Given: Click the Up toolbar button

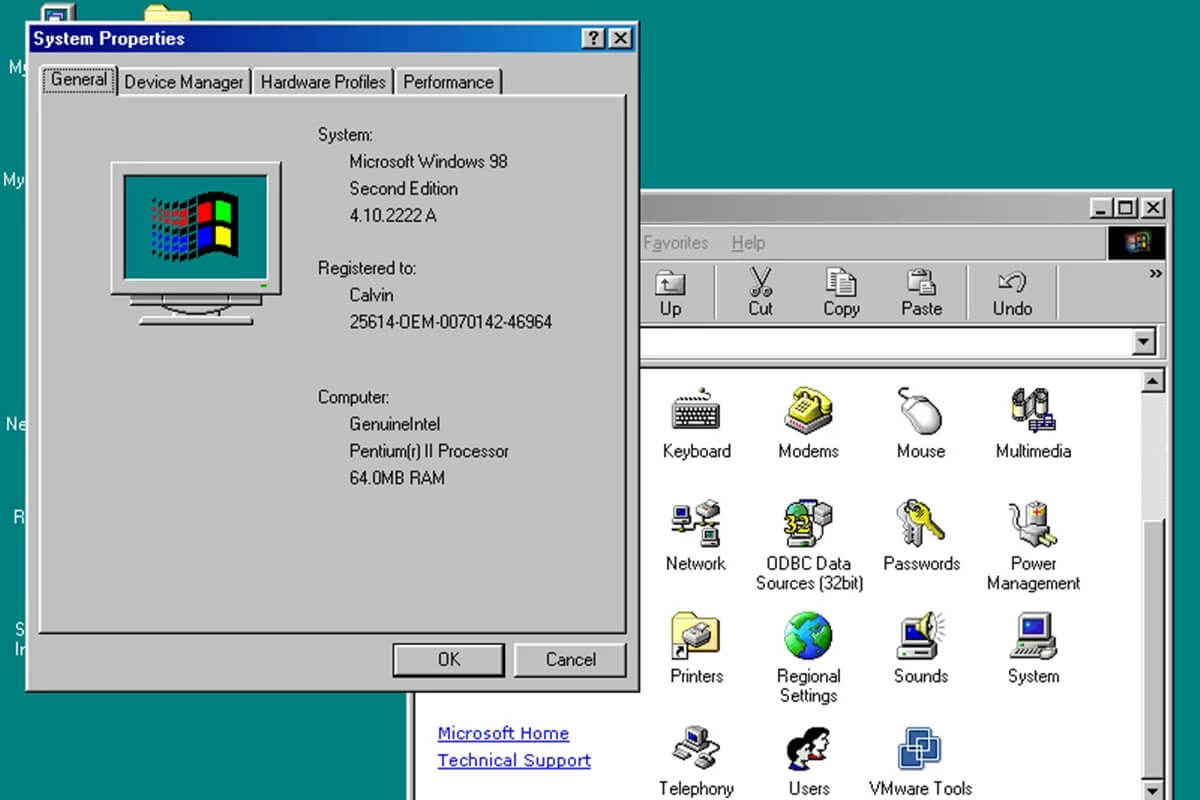Looking at the screenshot, I should pos(671,293).
